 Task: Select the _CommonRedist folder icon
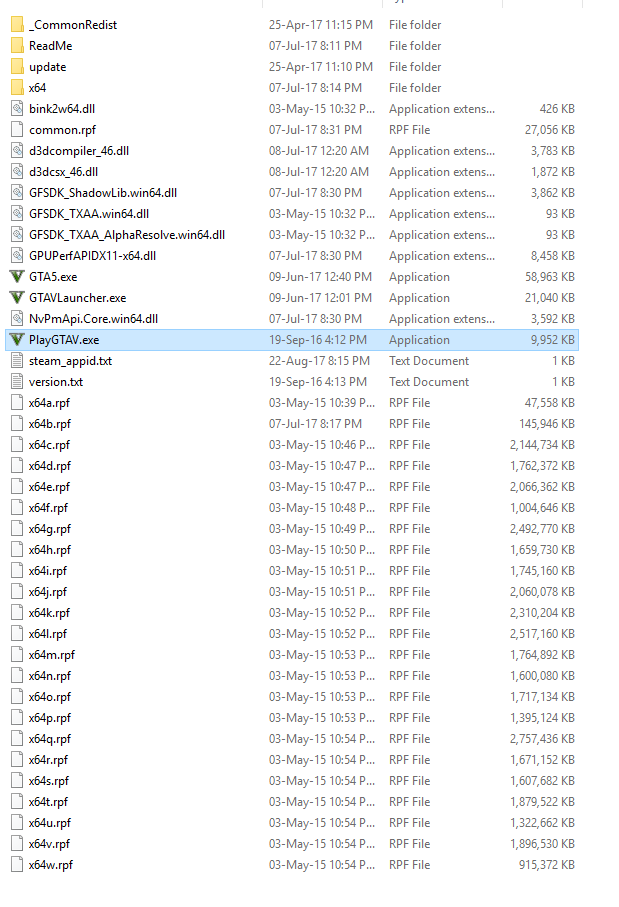click(x=17, y=25)
